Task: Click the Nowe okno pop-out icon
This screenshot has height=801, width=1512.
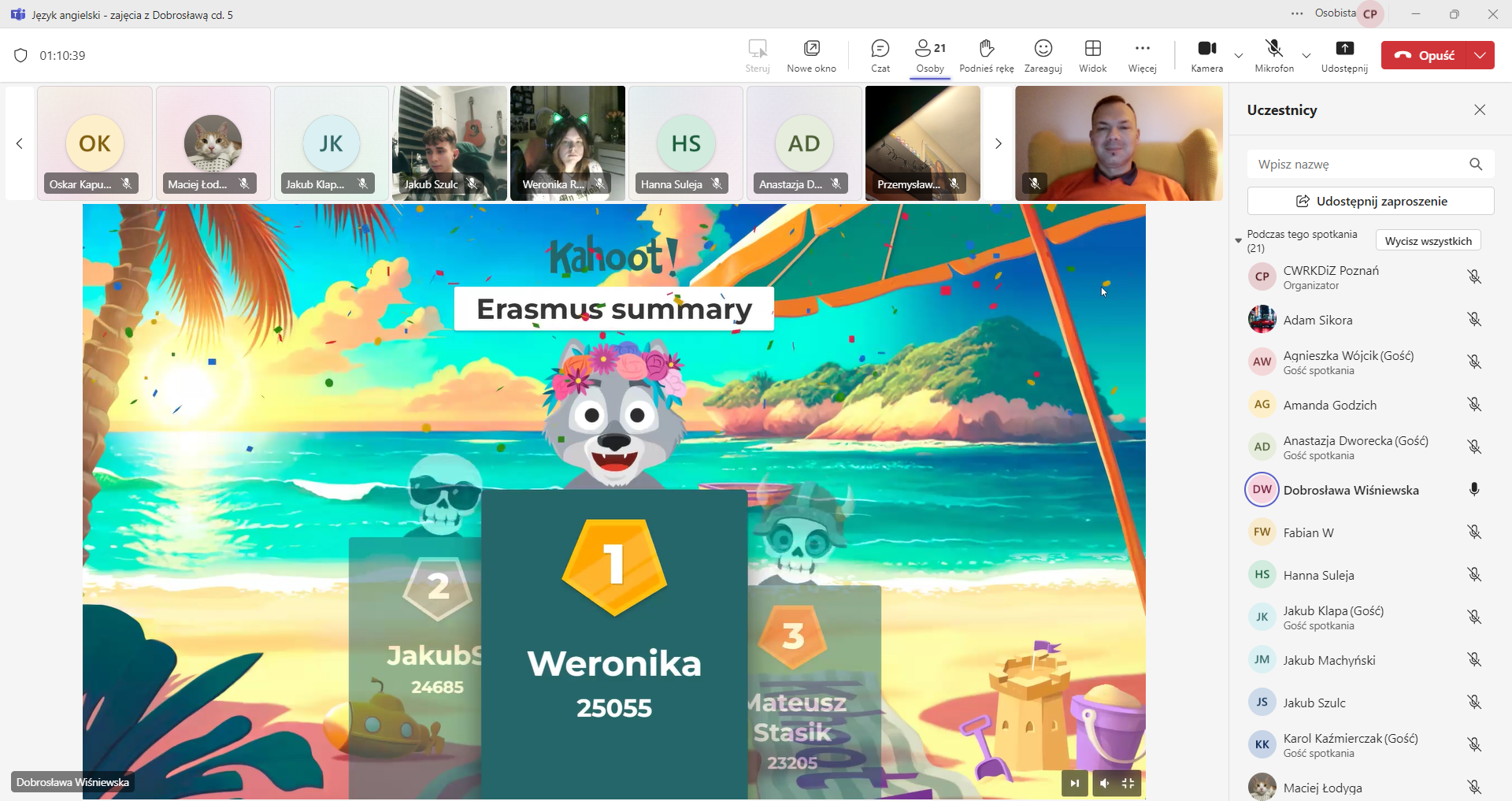Action: click(811, 49)
